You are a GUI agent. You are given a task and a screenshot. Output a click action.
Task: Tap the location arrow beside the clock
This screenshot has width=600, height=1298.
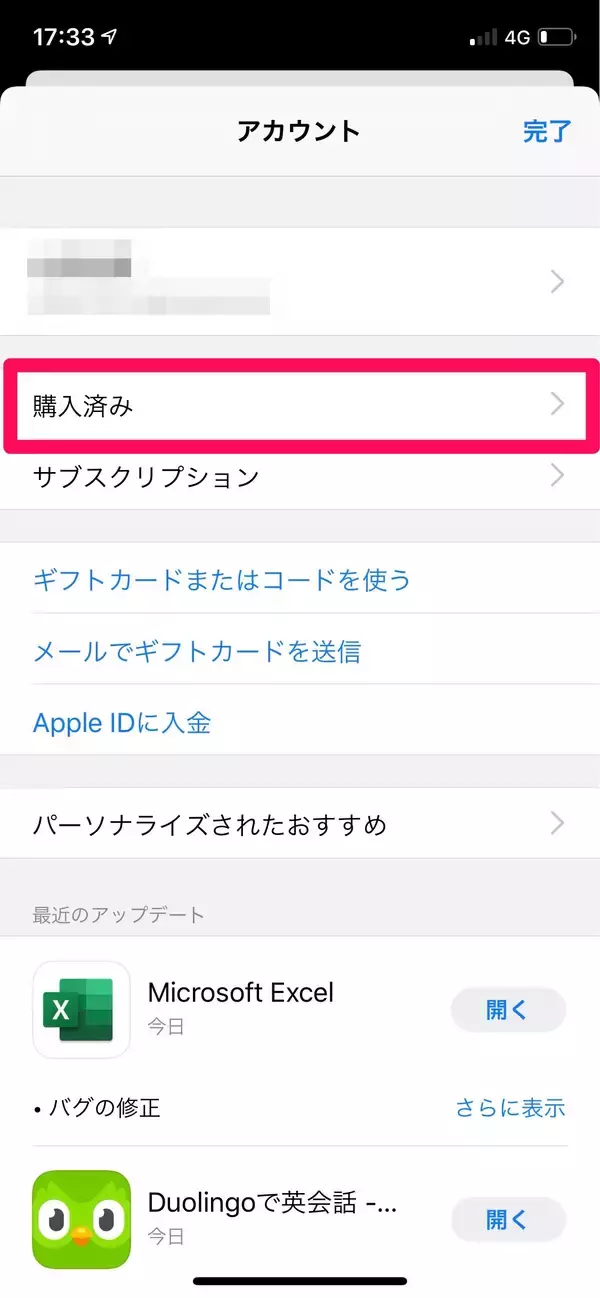click(109, 37)
